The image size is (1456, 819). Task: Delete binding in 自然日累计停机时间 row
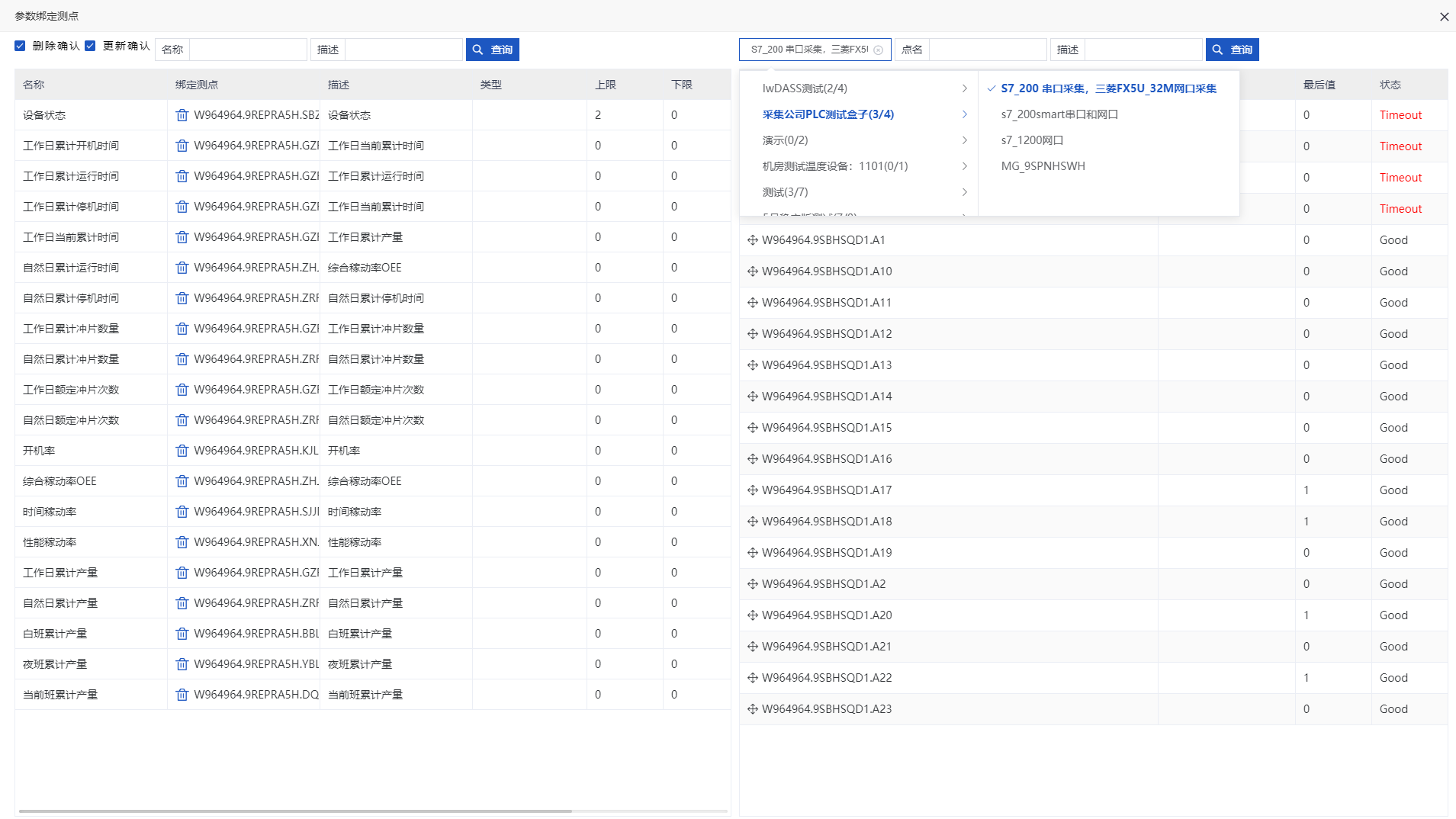(x=182, y=298)
